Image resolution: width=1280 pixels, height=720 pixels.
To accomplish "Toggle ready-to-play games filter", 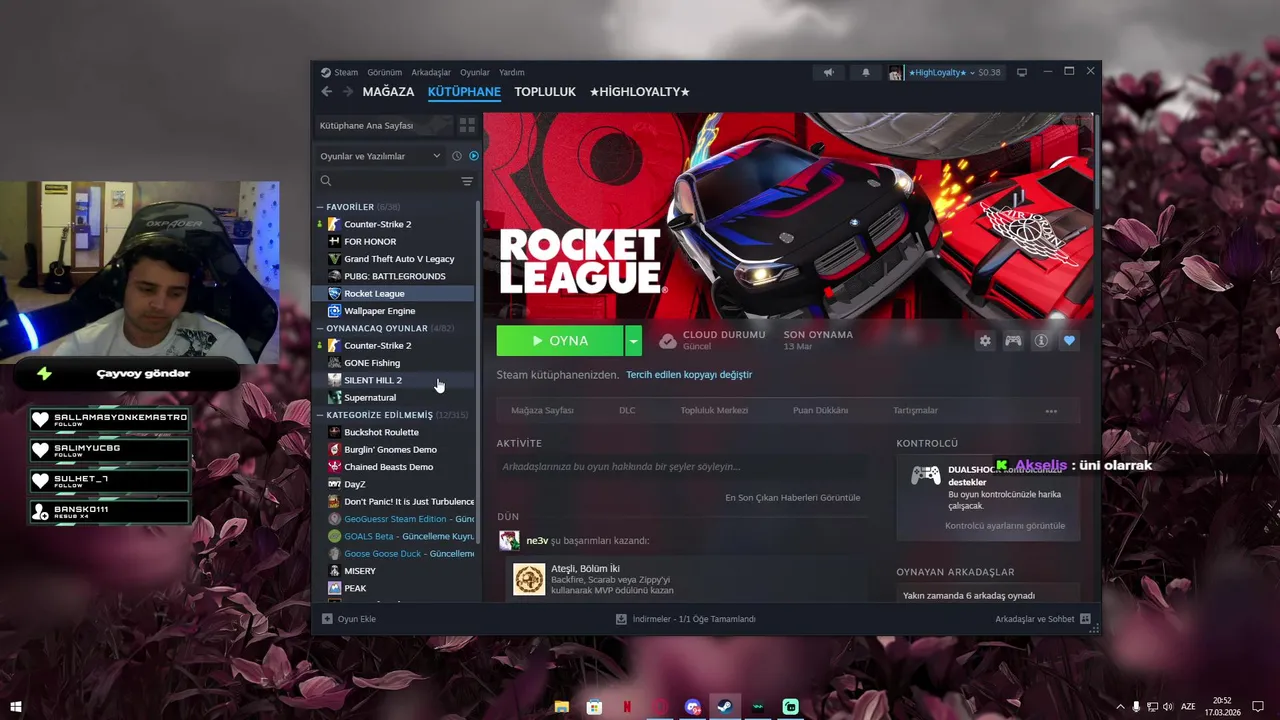I will click(x=474, y=156).
